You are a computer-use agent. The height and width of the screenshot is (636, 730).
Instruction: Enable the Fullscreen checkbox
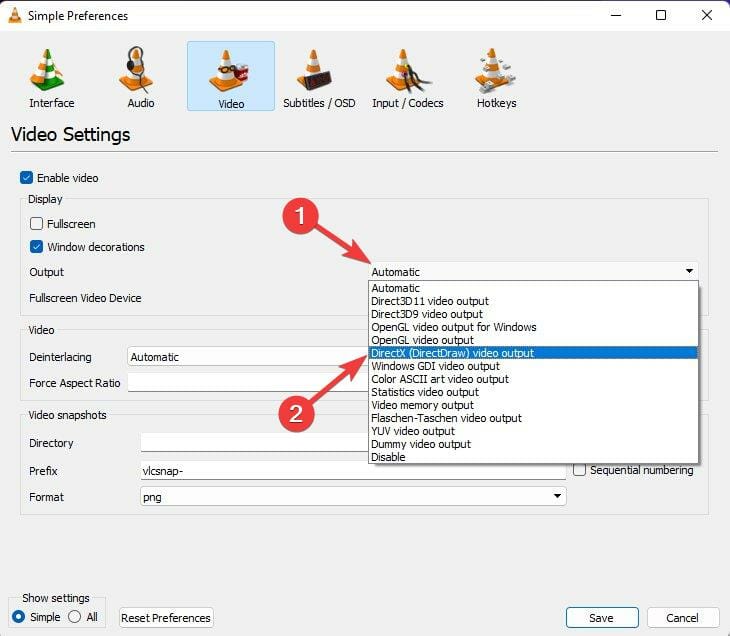coord(36,224)
